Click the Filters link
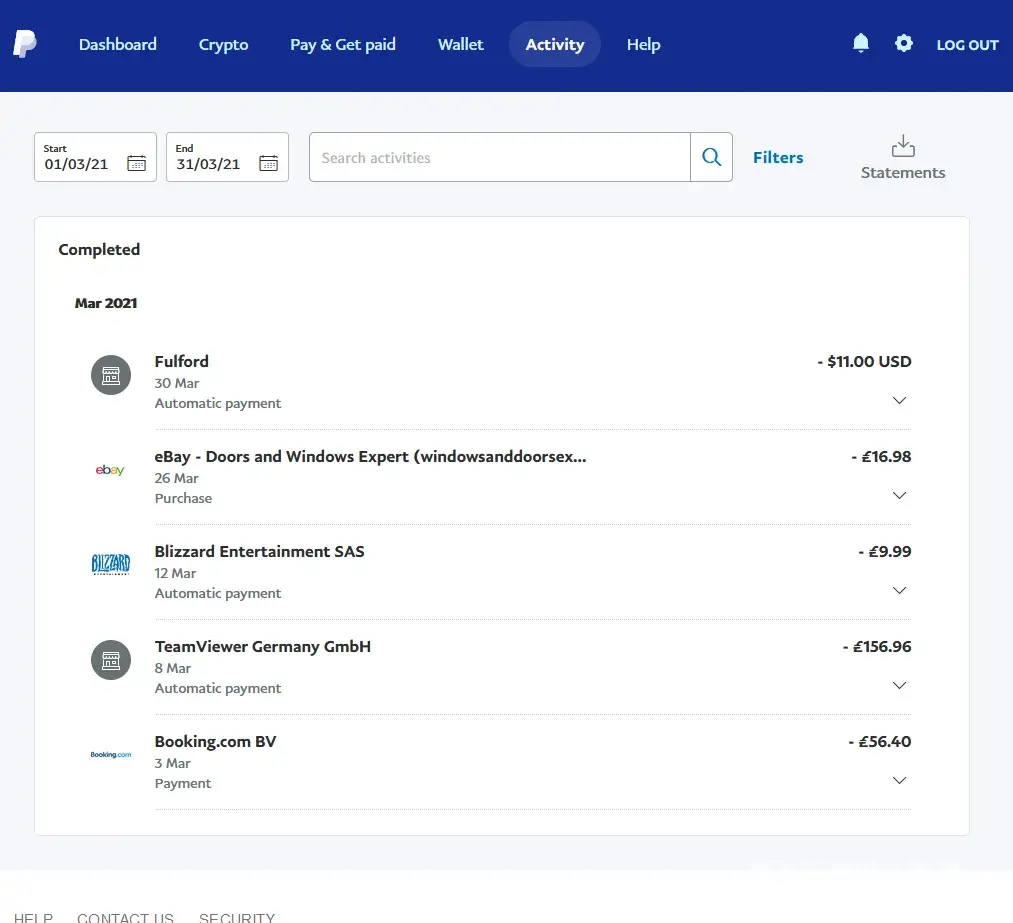 pos(778,157)
